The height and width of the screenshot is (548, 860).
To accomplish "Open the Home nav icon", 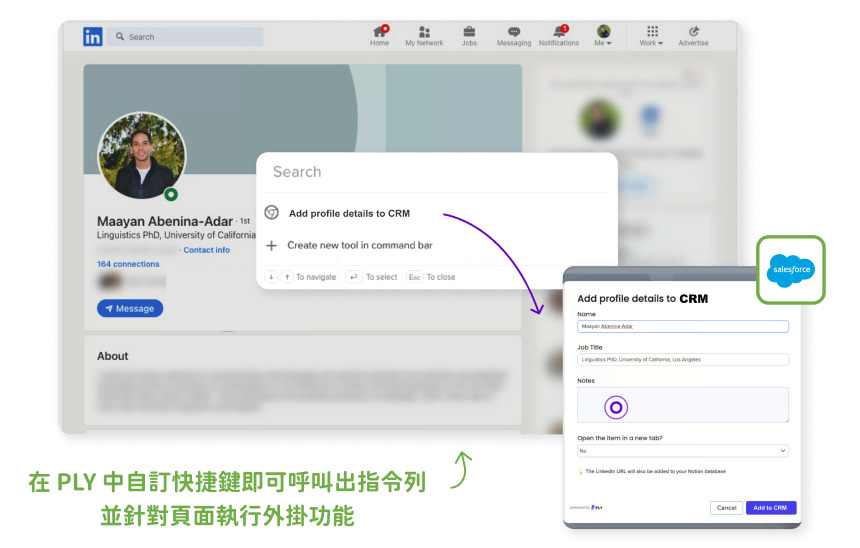I will point(380,36).
